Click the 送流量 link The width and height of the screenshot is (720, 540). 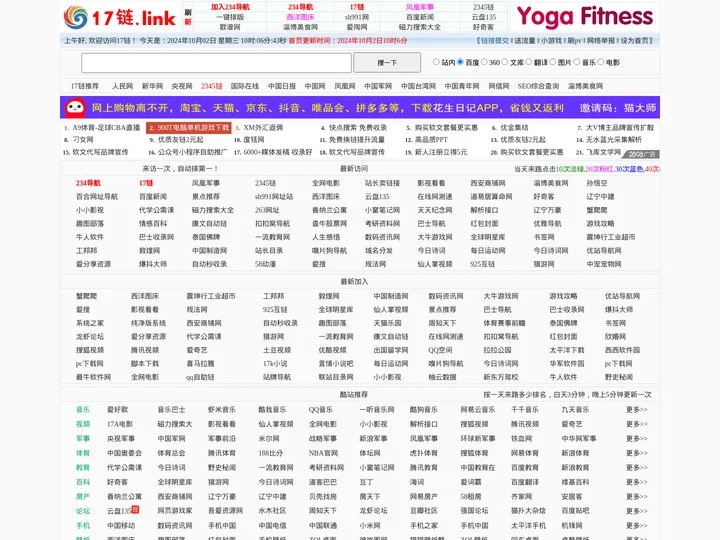524,40
